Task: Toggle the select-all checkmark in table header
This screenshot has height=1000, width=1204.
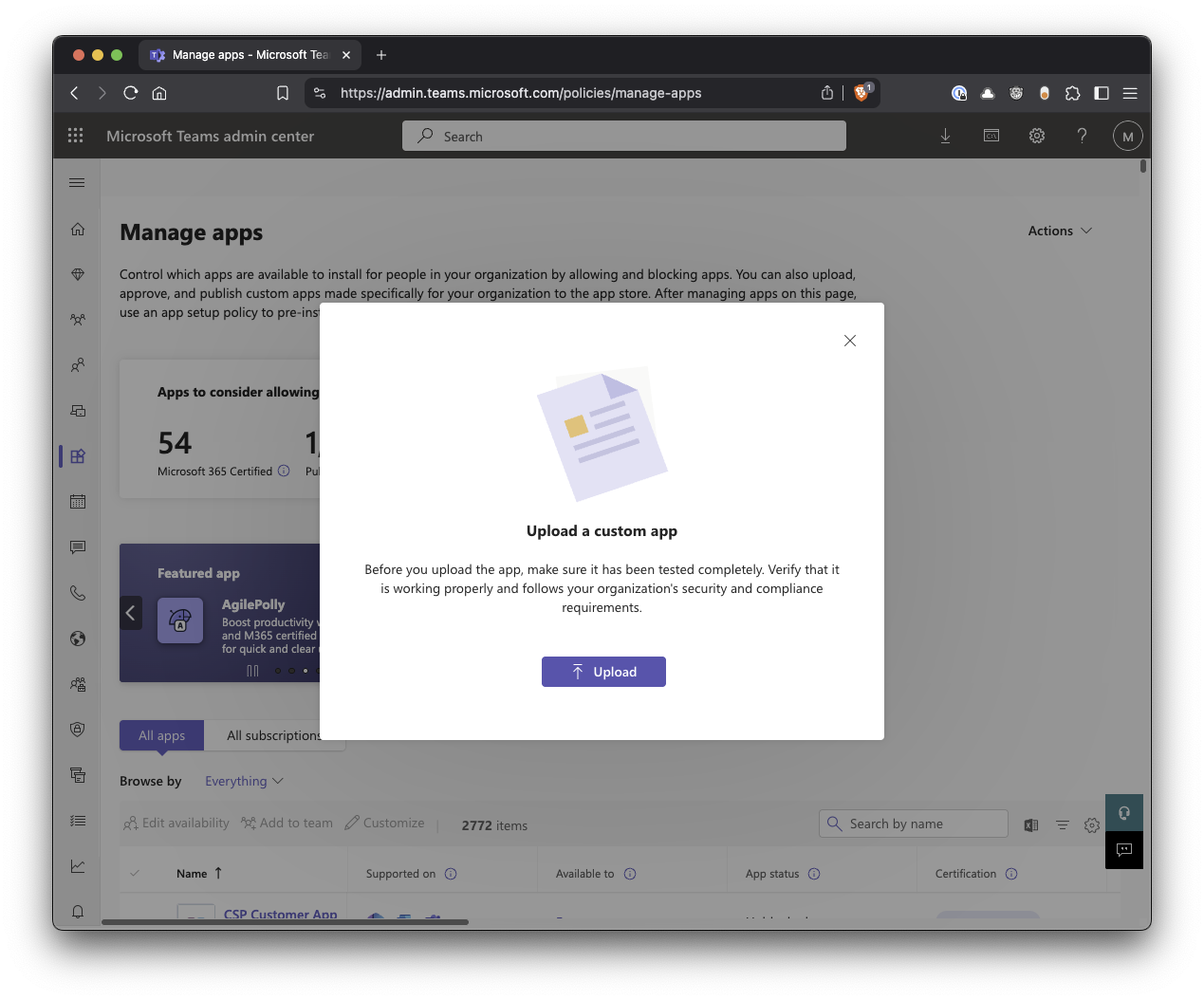Action: [135, 873]
